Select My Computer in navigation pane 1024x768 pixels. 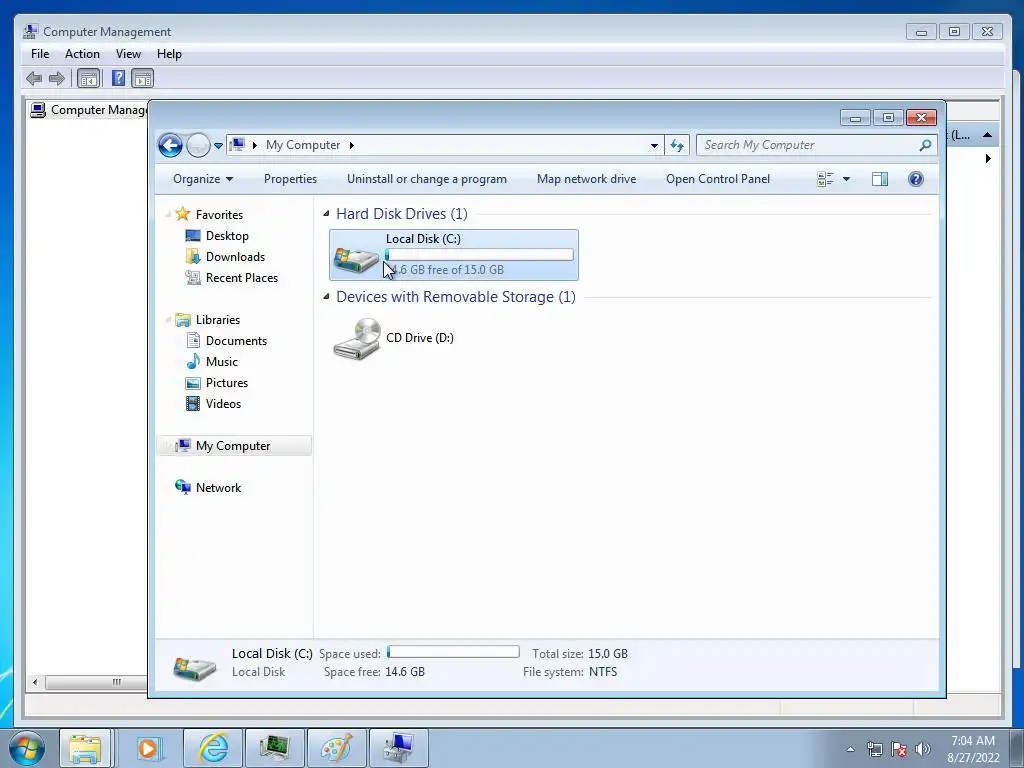[232, 445]
